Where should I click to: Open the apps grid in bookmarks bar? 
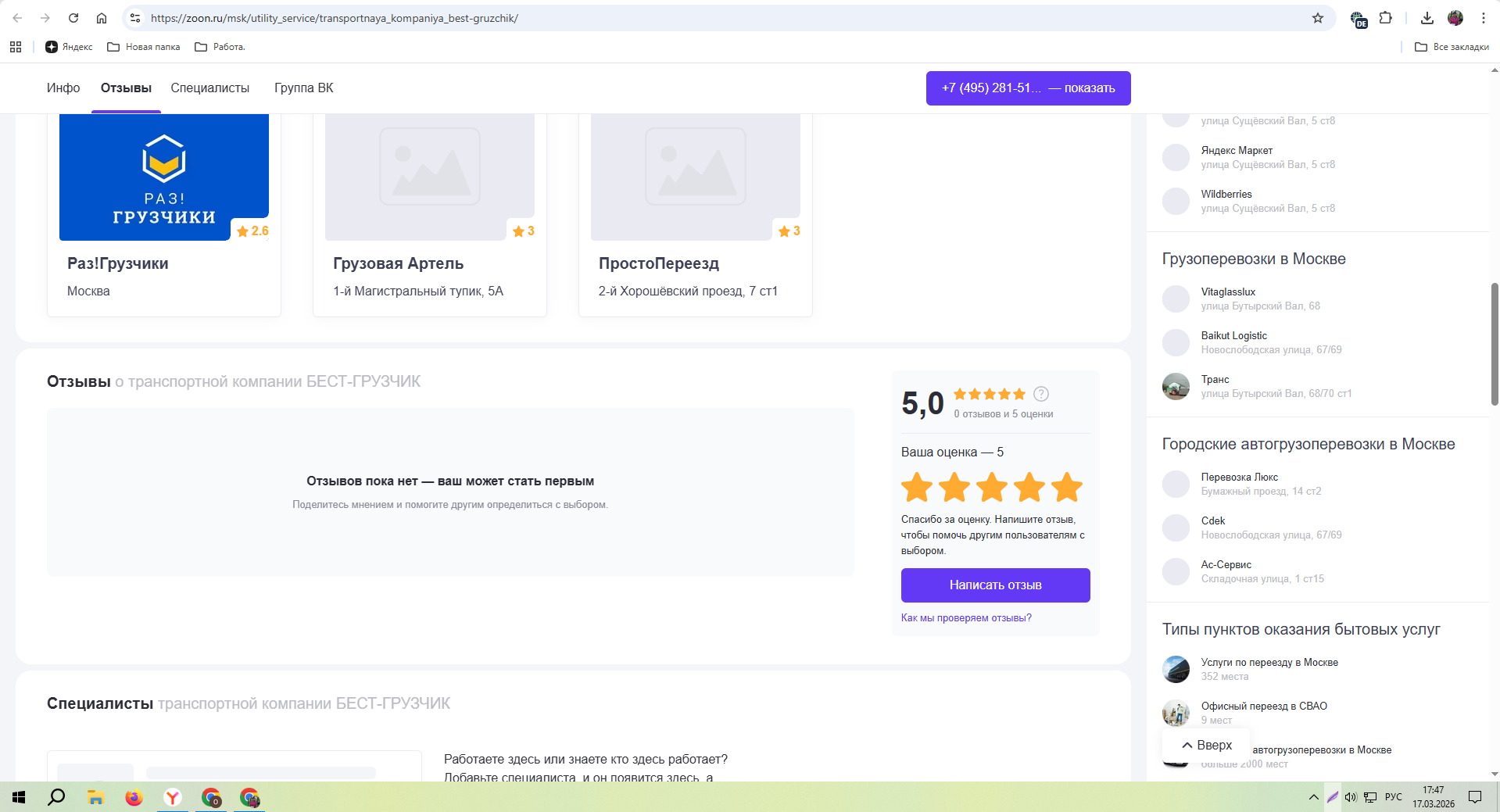[16, 47]
